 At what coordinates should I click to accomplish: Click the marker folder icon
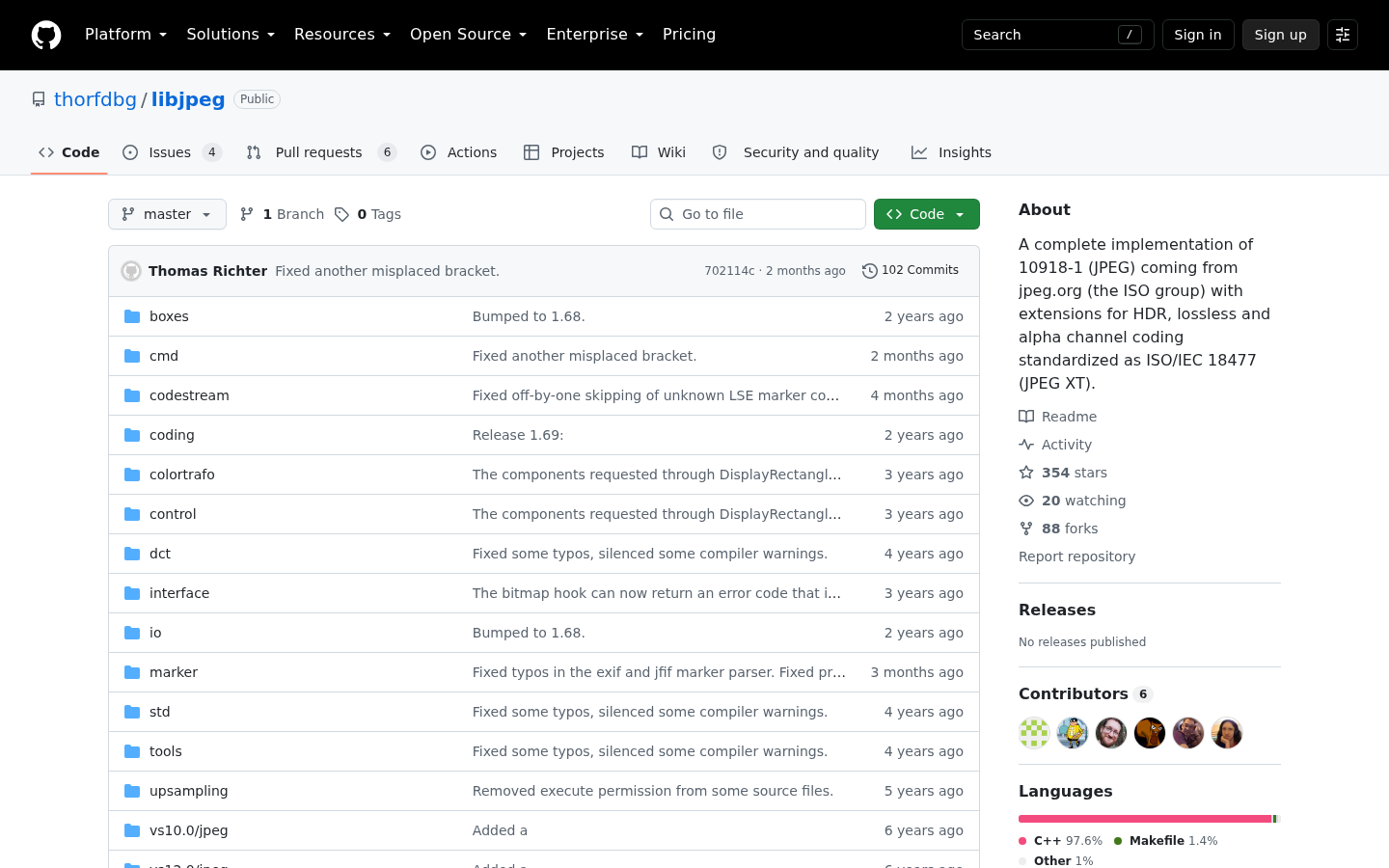click(132, 672)
